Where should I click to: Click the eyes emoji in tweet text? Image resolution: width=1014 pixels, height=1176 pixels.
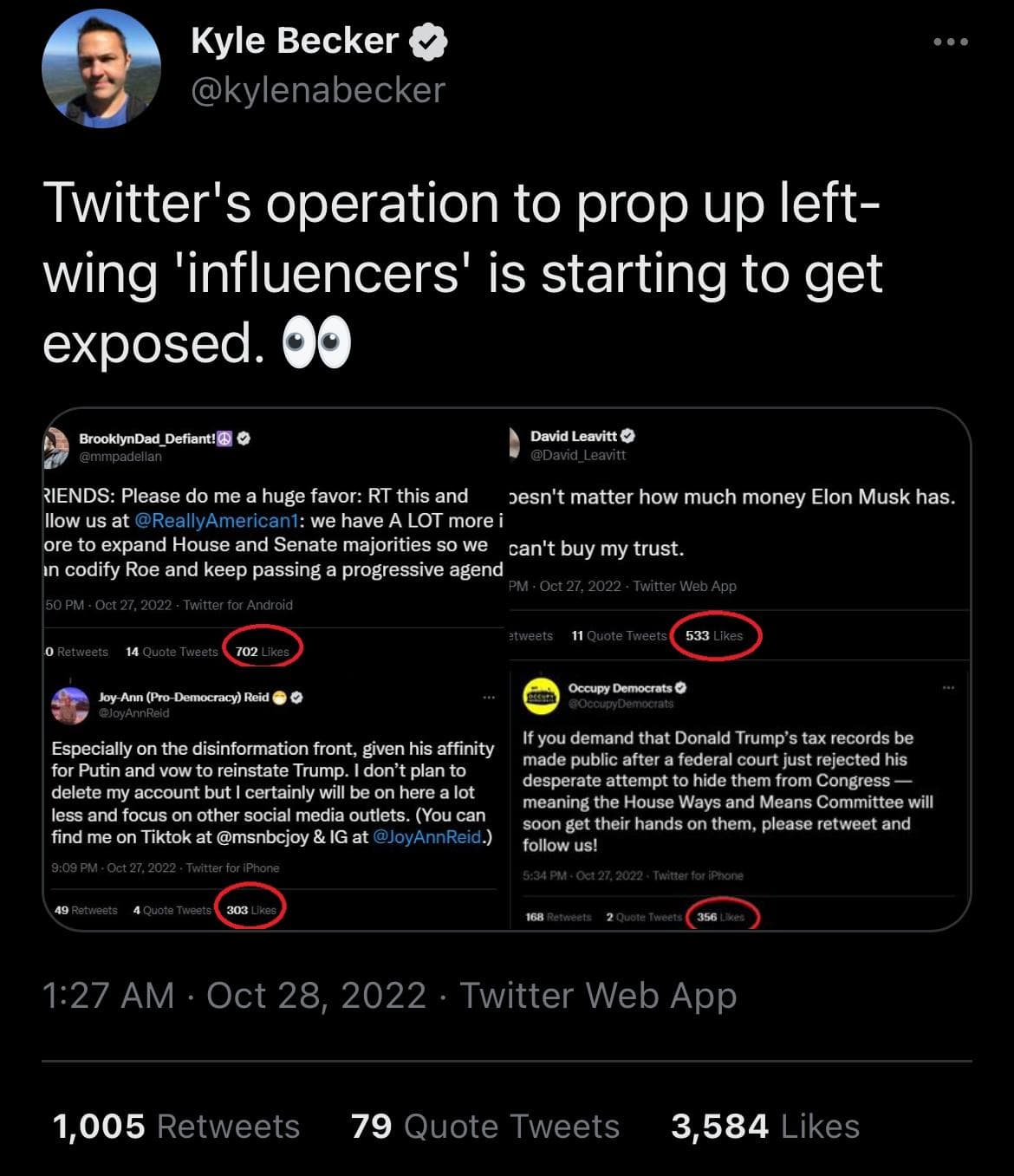[316, 343]
